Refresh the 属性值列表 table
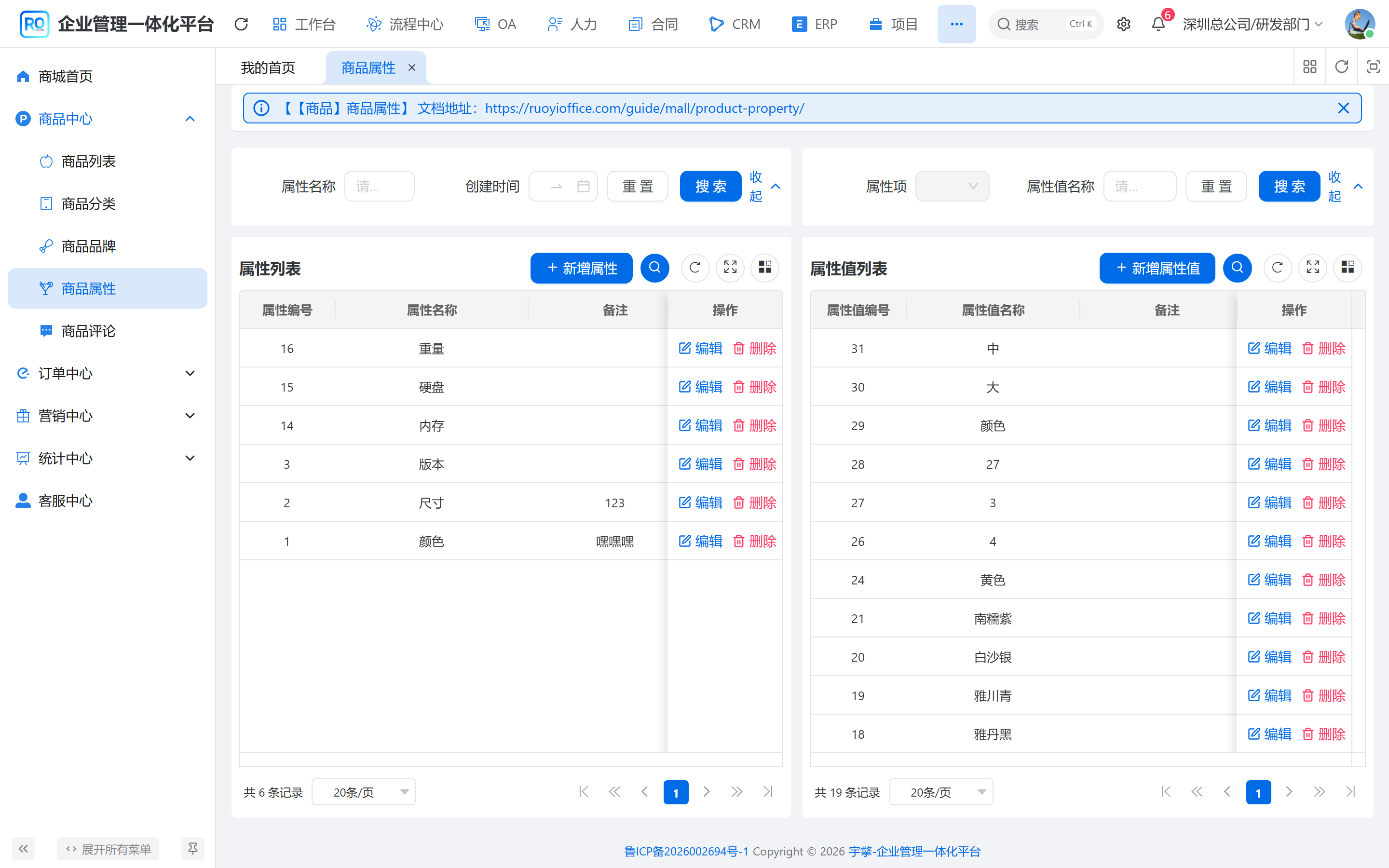 point(1278,268)
